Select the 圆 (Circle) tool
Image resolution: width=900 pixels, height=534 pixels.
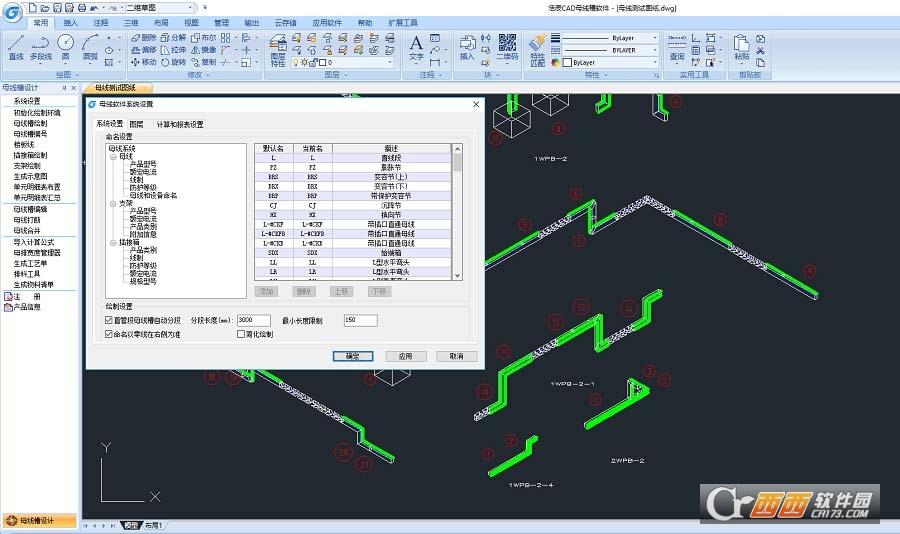coord(66,47)
